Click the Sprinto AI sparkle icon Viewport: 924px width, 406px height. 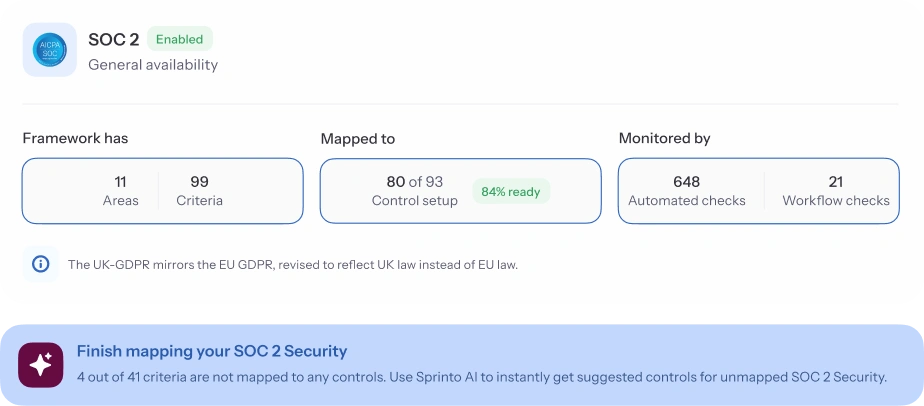coord(41,364)
